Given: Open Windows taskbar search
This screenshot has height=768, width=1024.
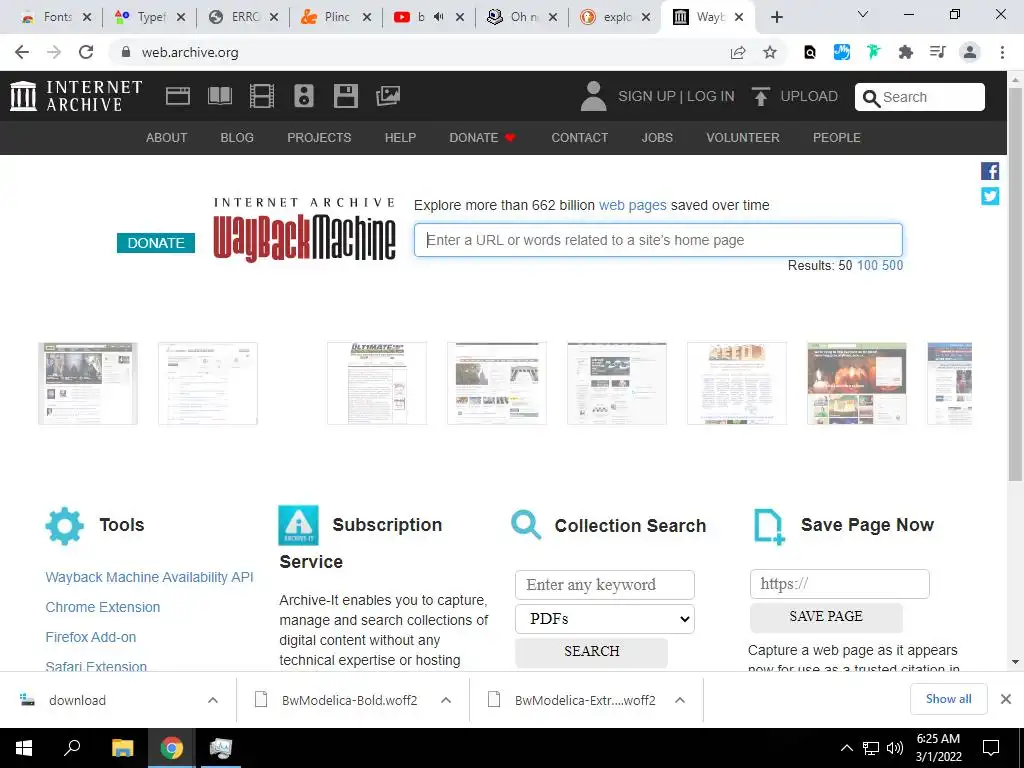Looking at the screenshot, I should [x=72, y=748].
